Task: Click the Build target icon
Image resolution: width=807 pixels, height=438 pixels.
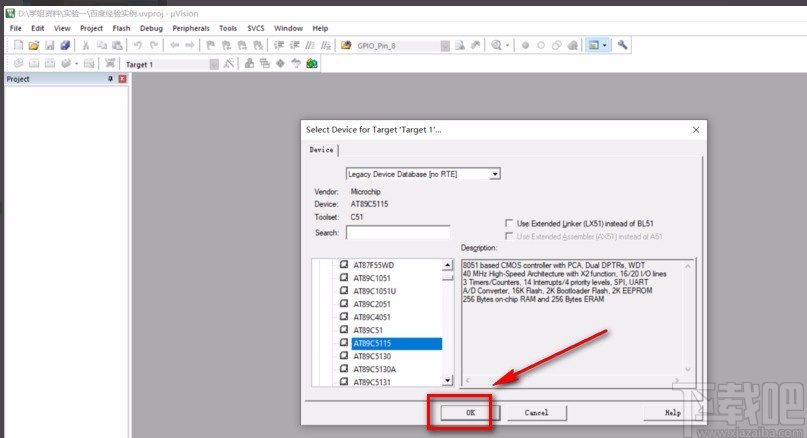Action: coord(34,64)
